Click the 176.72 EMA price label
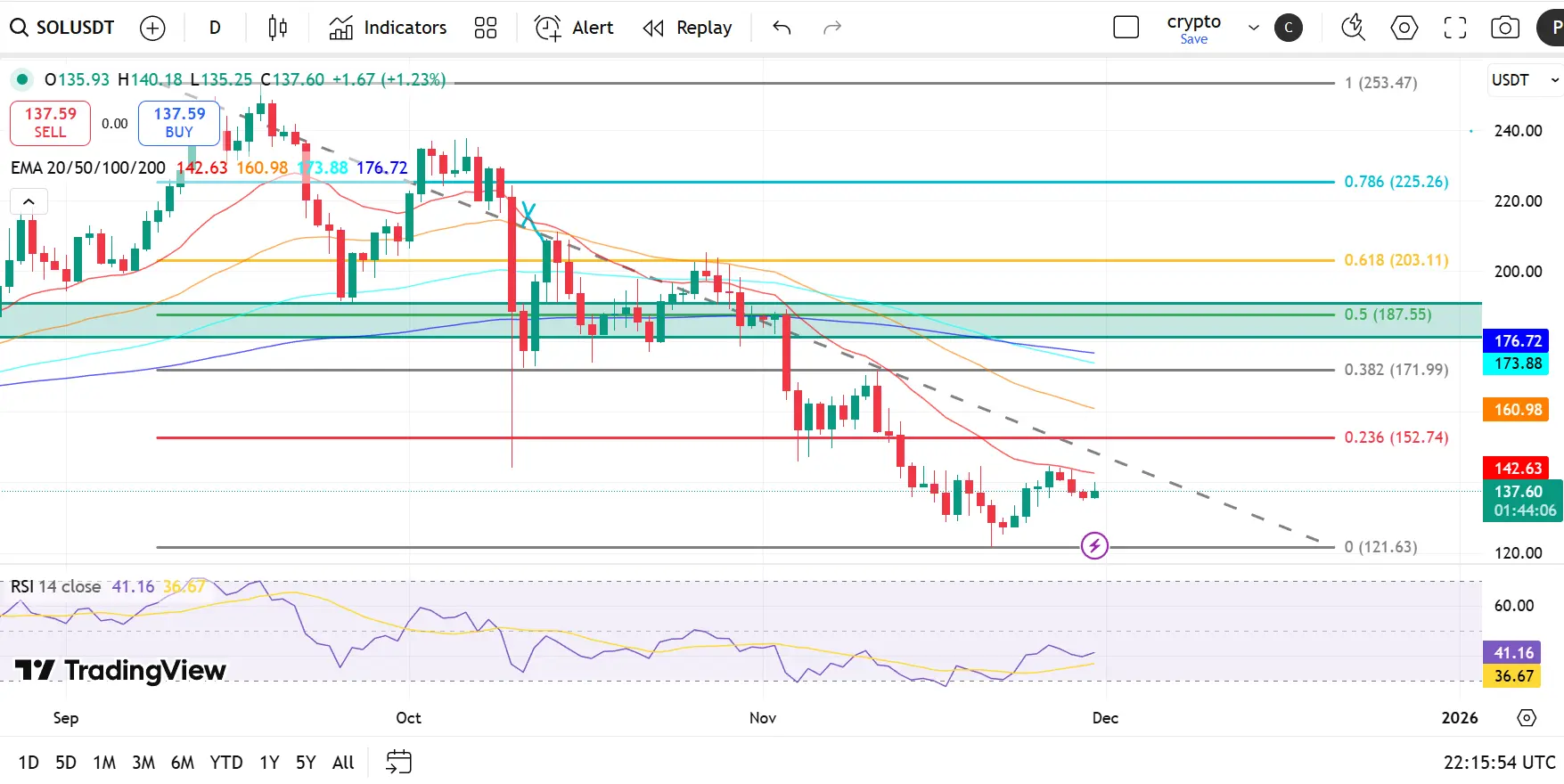Viewport: 1564px width, 784px height. click(x=1517, y=341)
